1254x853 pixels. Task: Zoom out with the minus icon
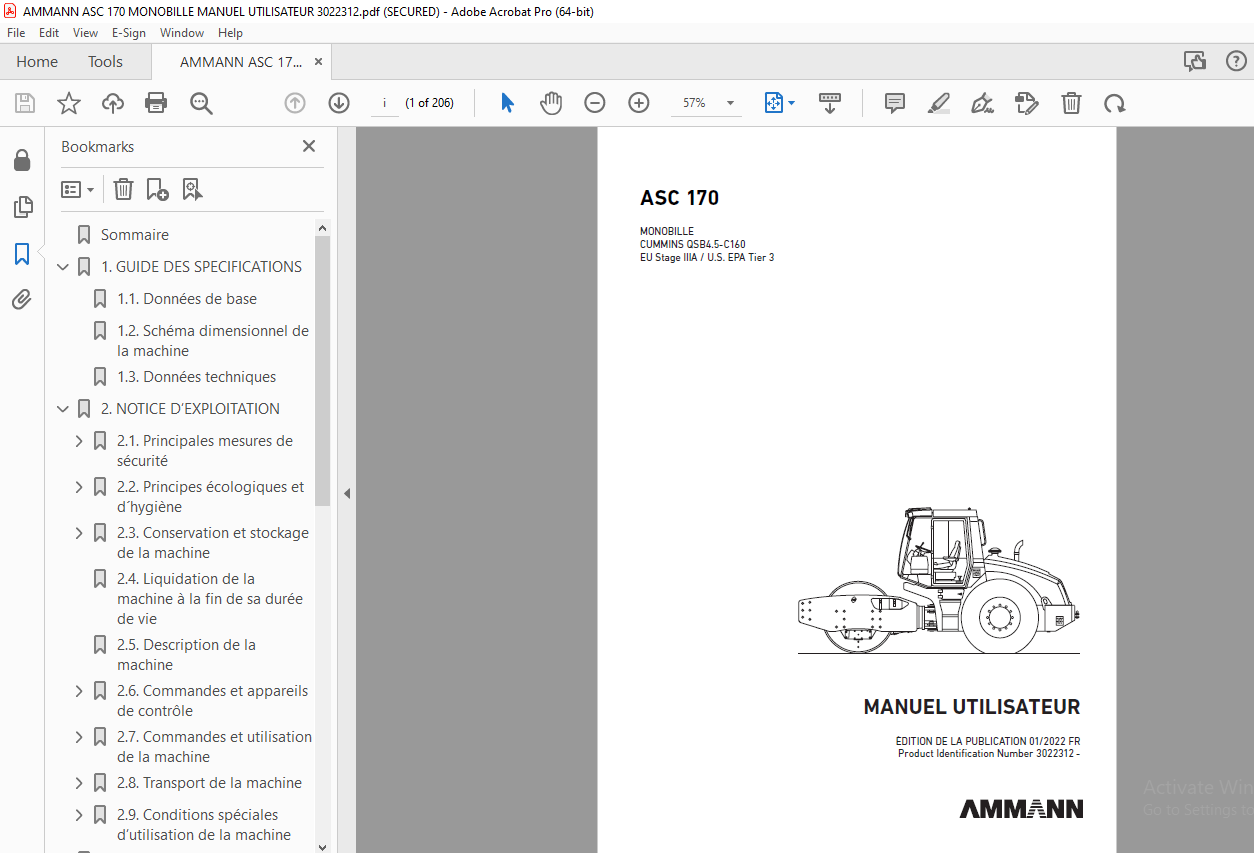pos(595,103)
